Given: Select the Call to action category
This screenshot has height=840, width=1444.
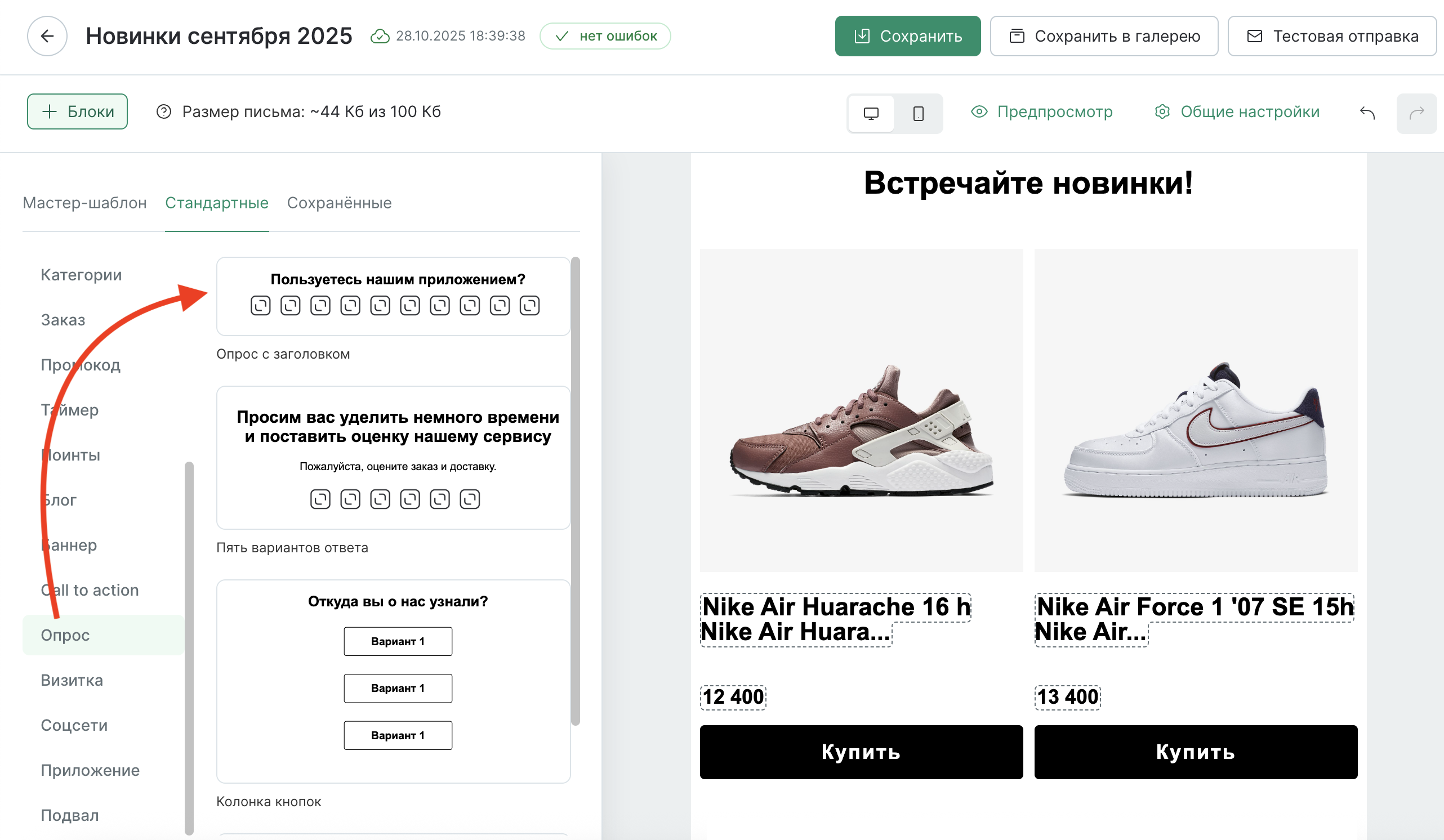Looking at the screenshot, I should (90, 590).
